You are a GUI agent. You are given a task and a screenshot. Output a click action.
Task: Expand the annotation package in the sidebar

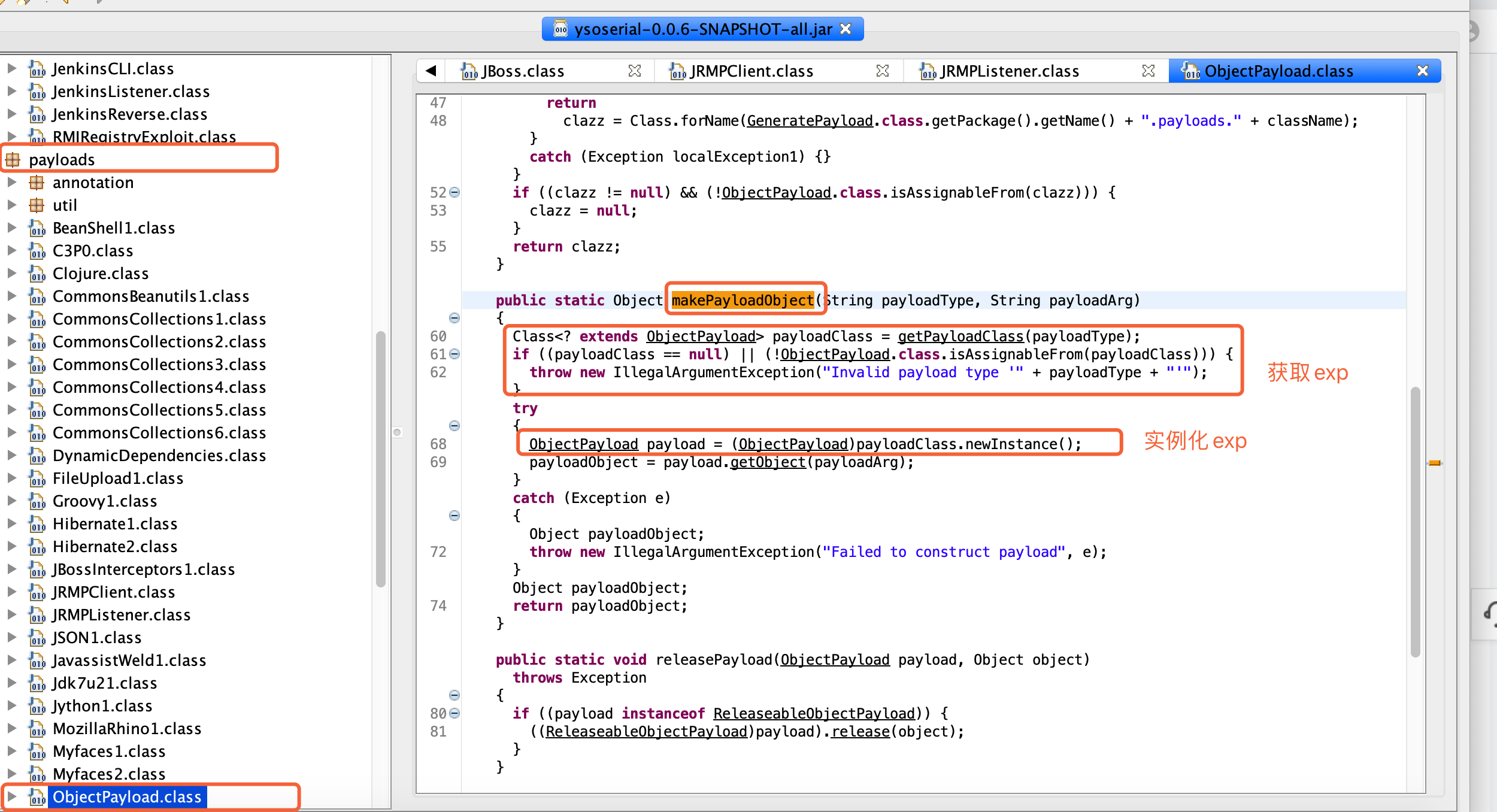pos(13,182)
